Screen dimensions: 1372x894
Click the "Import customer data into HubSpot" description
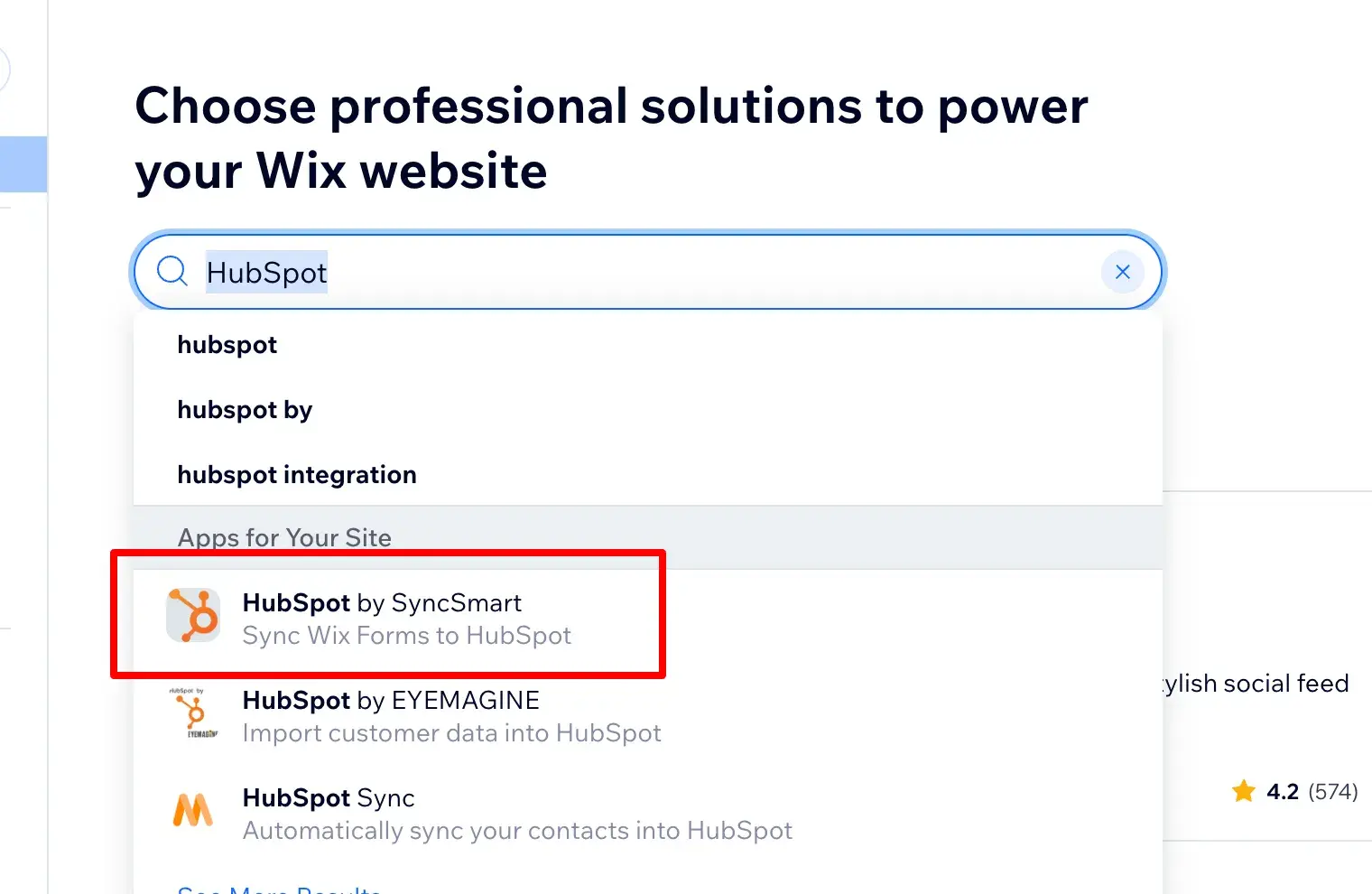[x=452, y=733]
